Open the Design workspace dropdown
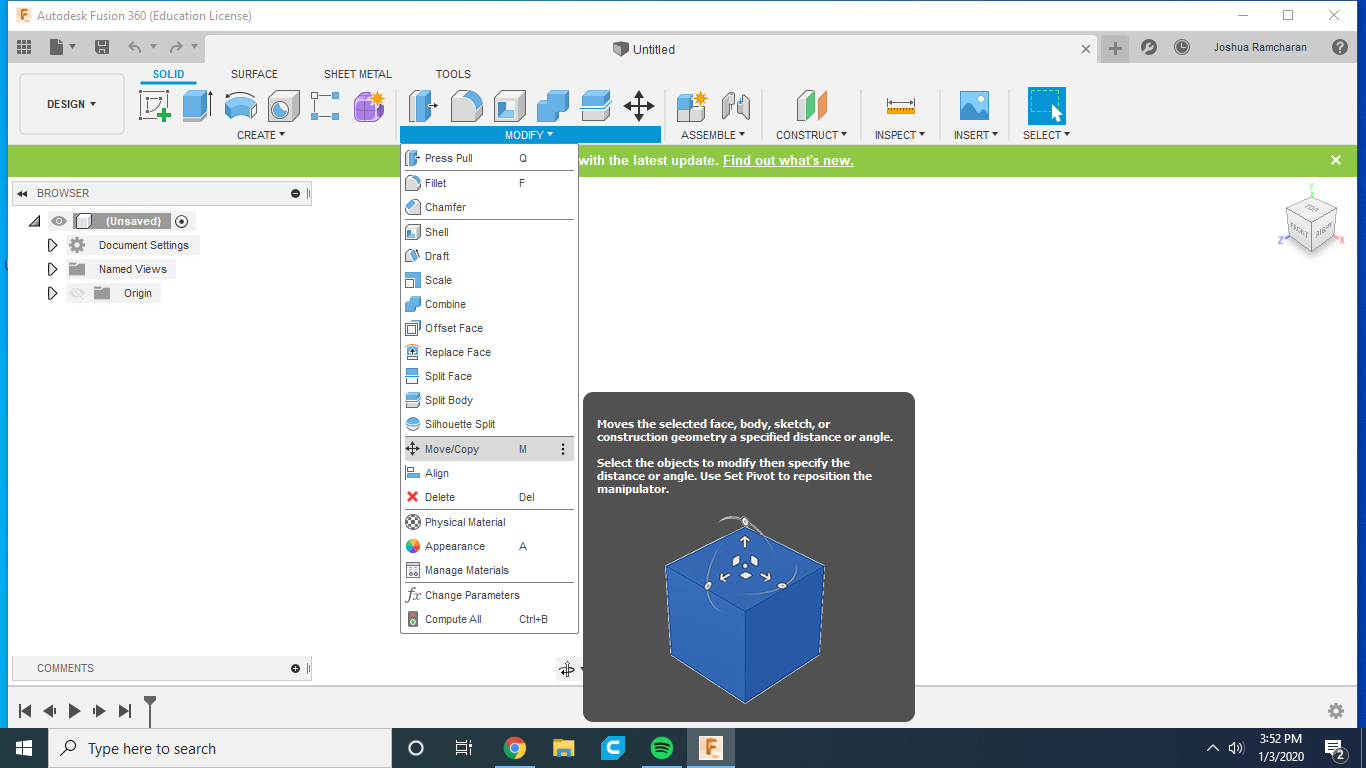The image size is (1366, 768). pos(72,104)
